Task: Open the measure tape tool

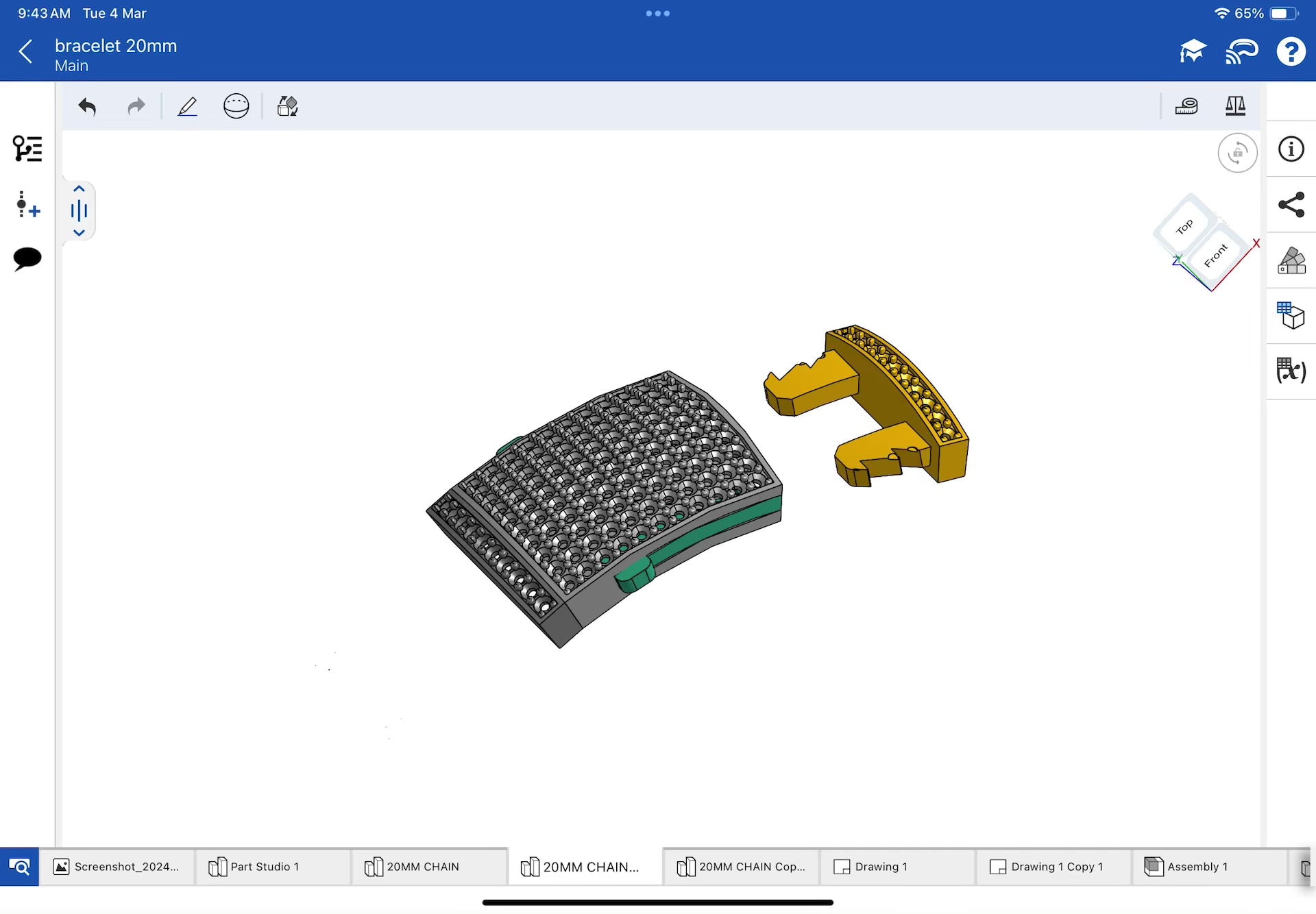Action: 1186,106
